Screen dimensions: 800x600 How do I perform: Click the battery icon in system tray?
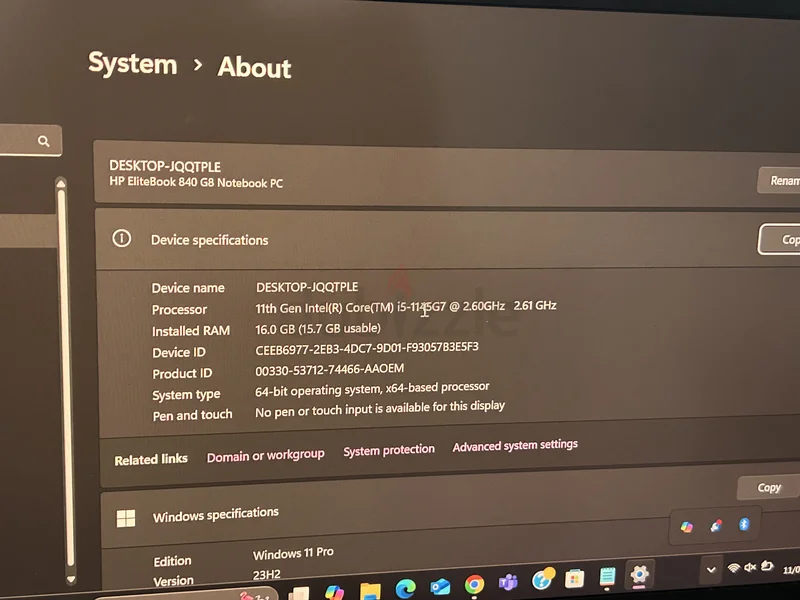click(x=767, y=566)
